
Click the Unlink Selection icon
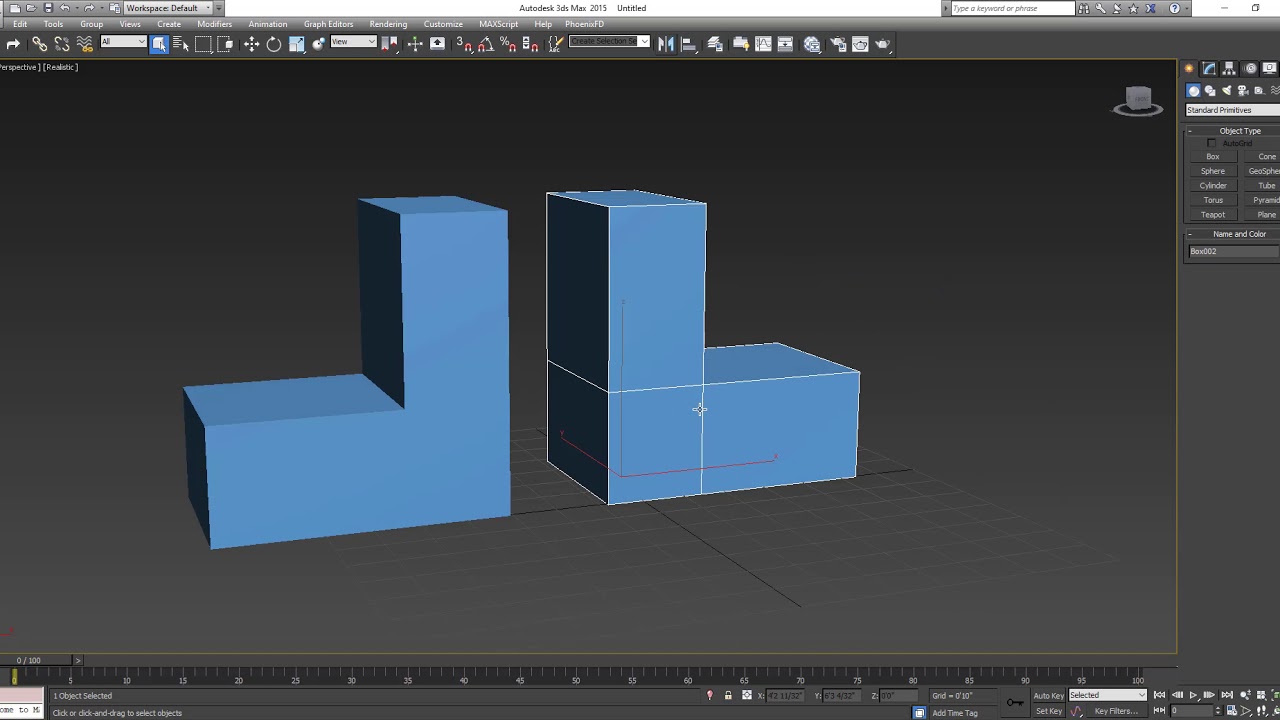tap(62, 44)
